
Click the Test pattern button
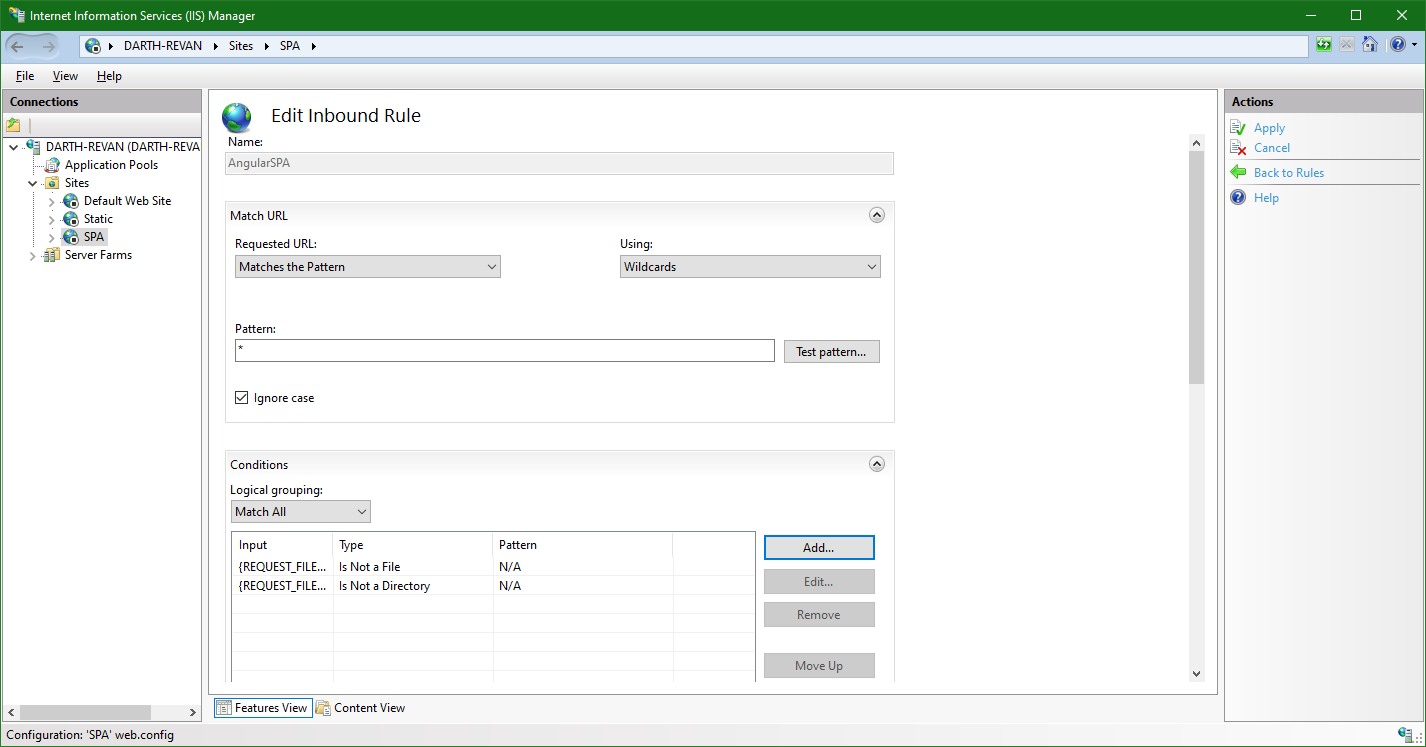[831, 351]
